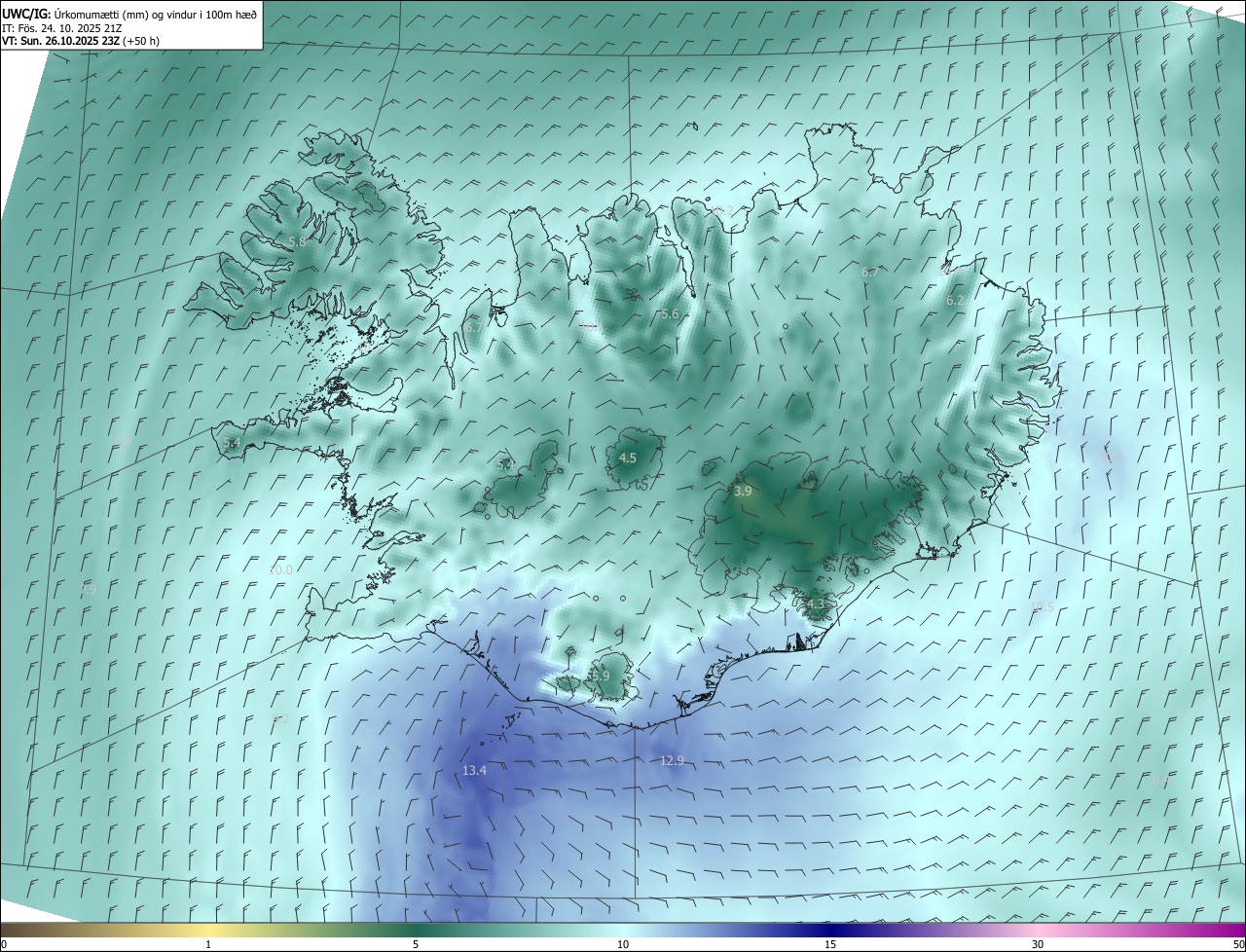Click the title 'Úrkomumætti (mm) og vindur í 100m hæð'
Viewport: 1246px width, 952px height.
[155, 14]
